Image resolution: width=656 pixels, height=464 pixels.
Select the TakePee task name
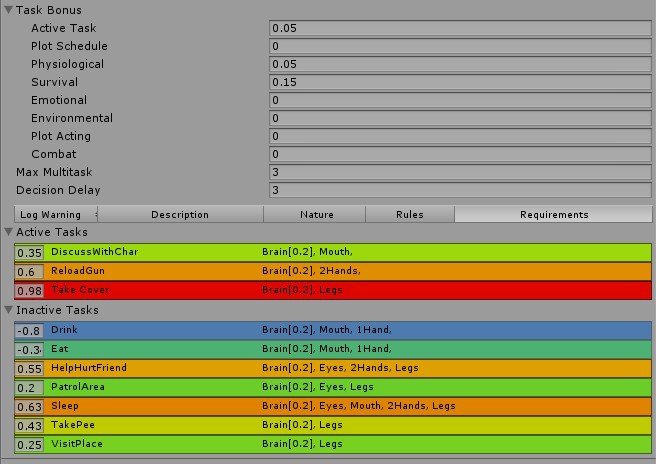[x=73, y=425]
